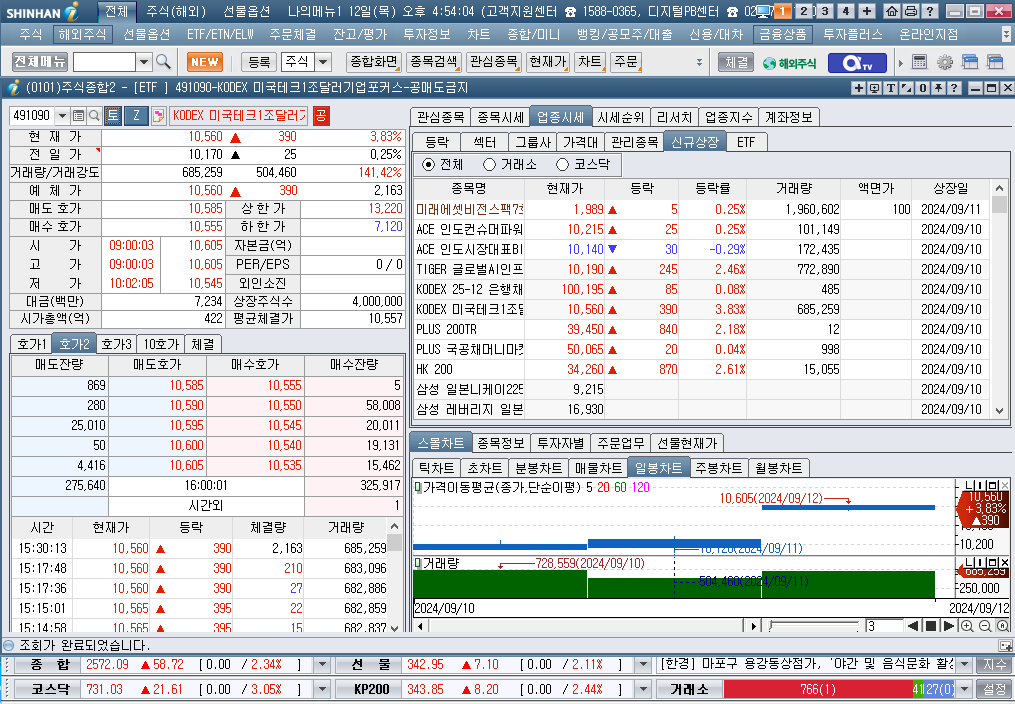Click the printer icon in title bar
This screenshot has height=704, width=1015.
pos(911,11)
